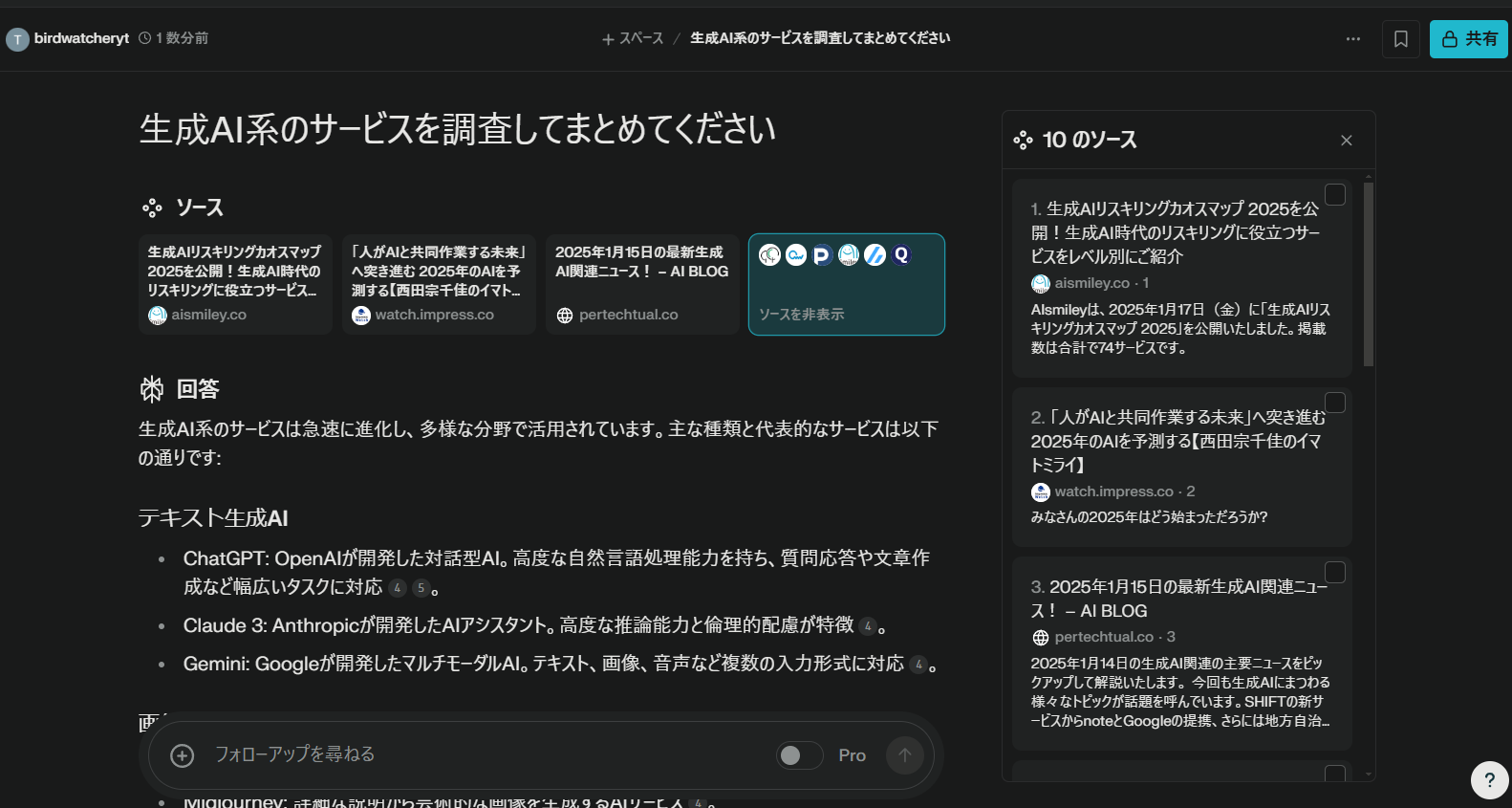Click citation 4 after Claude 3 bullet
The height and width of the screenshot is (808, 1512).
pyautogui.click(x=868, y=626)
